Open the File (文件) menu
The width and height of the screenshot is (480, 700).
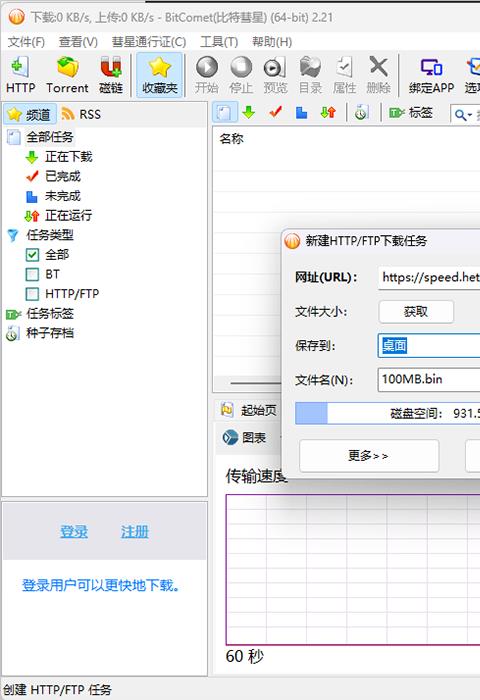(26, 42)
